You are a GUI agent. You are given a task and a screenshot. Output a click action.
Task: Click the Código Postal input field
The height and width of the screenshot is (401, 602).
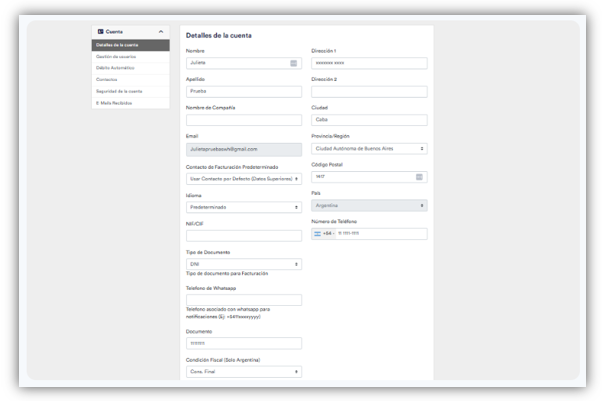pos(369,177)
